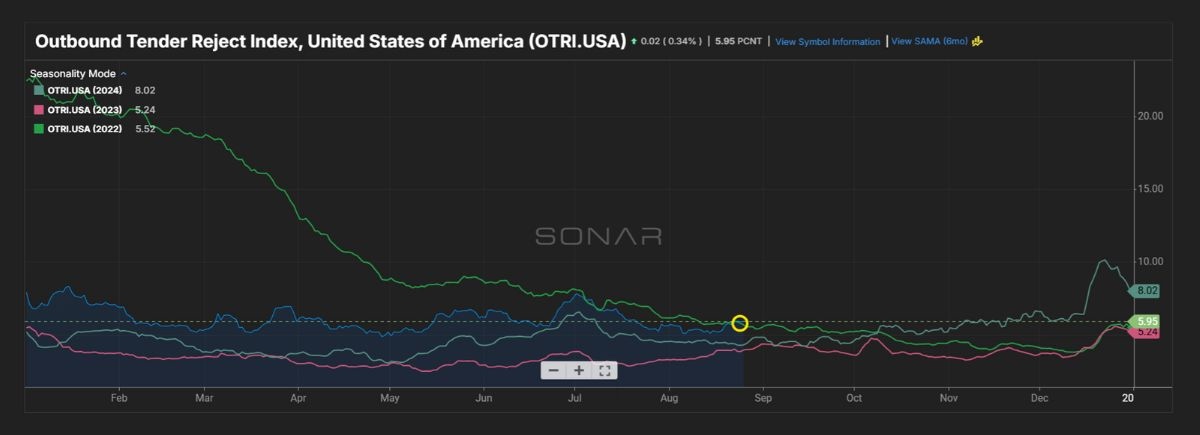The image size is (1200, 435).
Task: Click the 5.95 current value tag
Action: (1145, 321)
